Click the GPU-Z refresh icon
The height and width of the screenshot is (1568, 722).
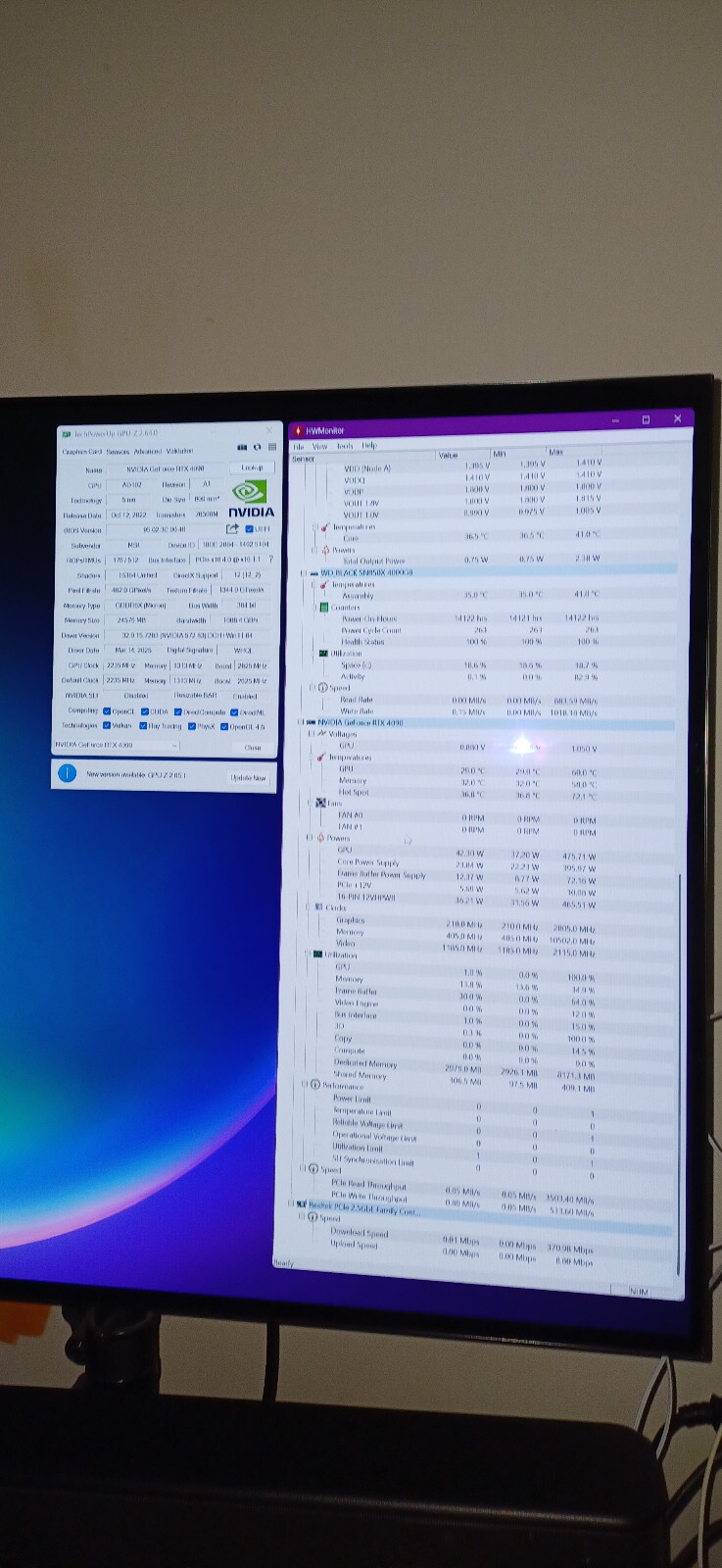click(x=258, y=447)
